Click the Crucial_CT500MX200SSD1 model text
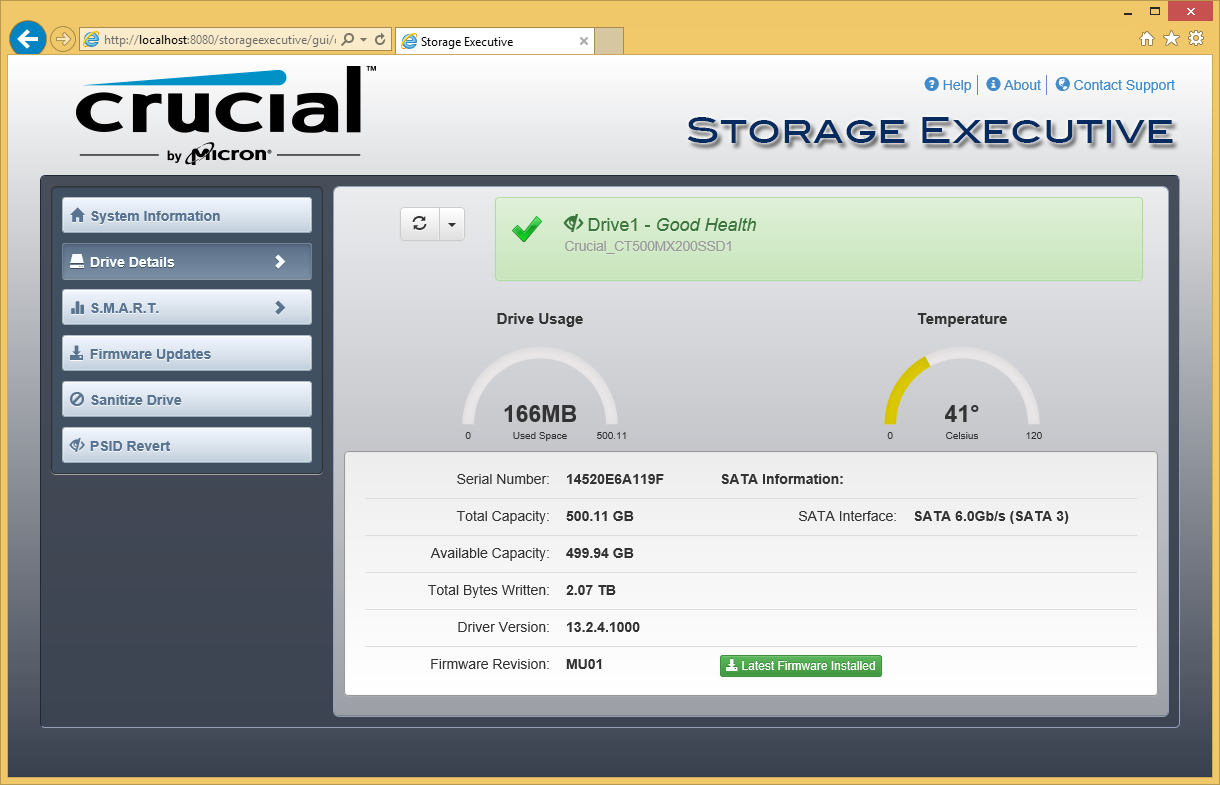The image size is (1220, 785). click(x=648, y=246)
